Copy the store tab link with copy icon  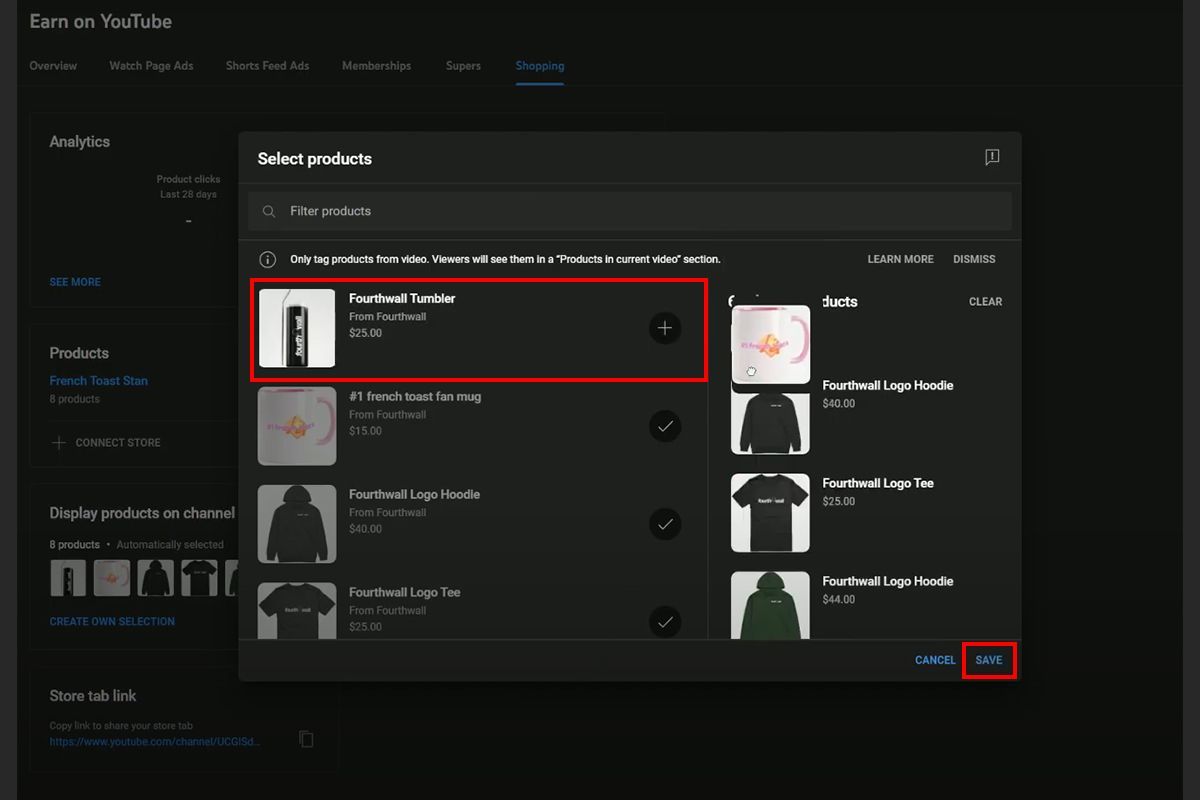tap(306, 739)
